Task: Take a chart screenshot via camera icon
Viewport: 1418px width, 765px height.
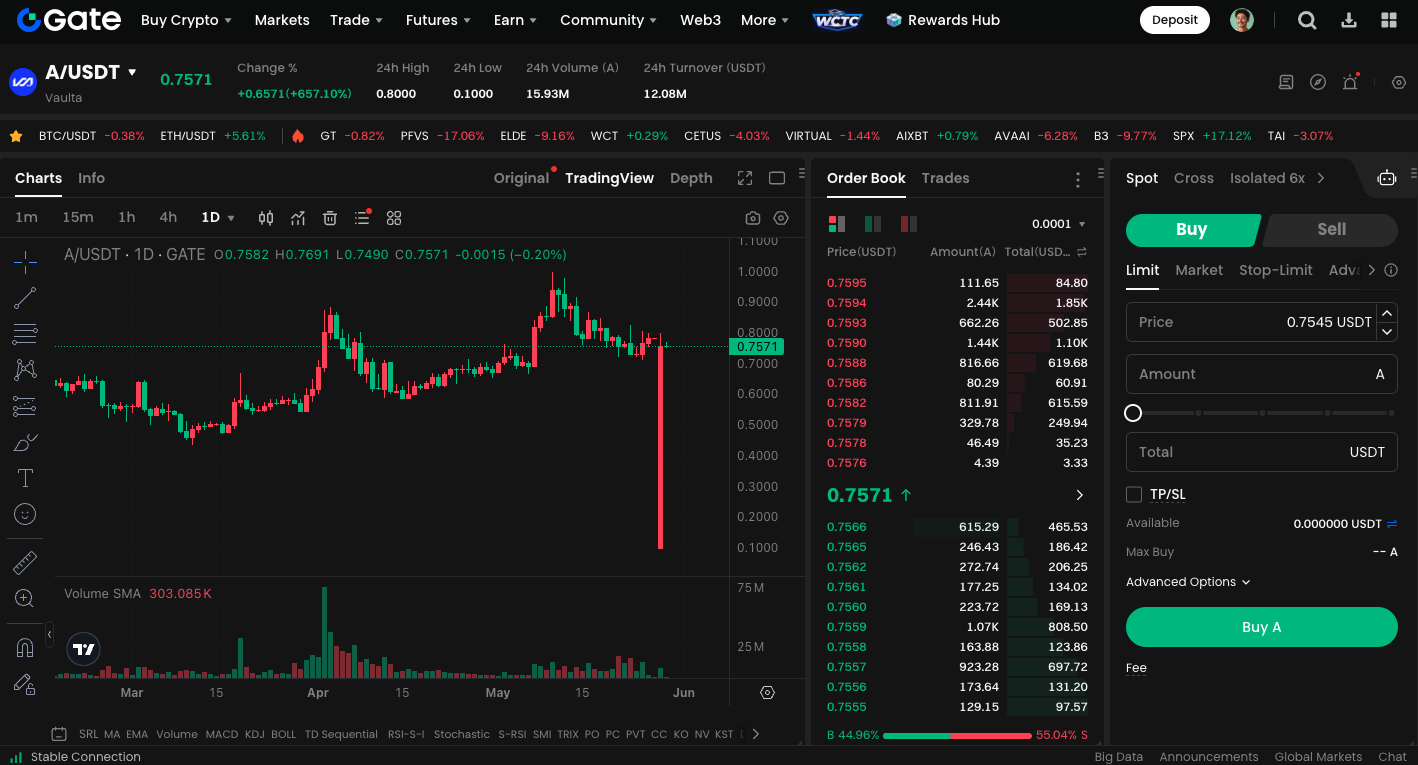Action: [752, 217]
